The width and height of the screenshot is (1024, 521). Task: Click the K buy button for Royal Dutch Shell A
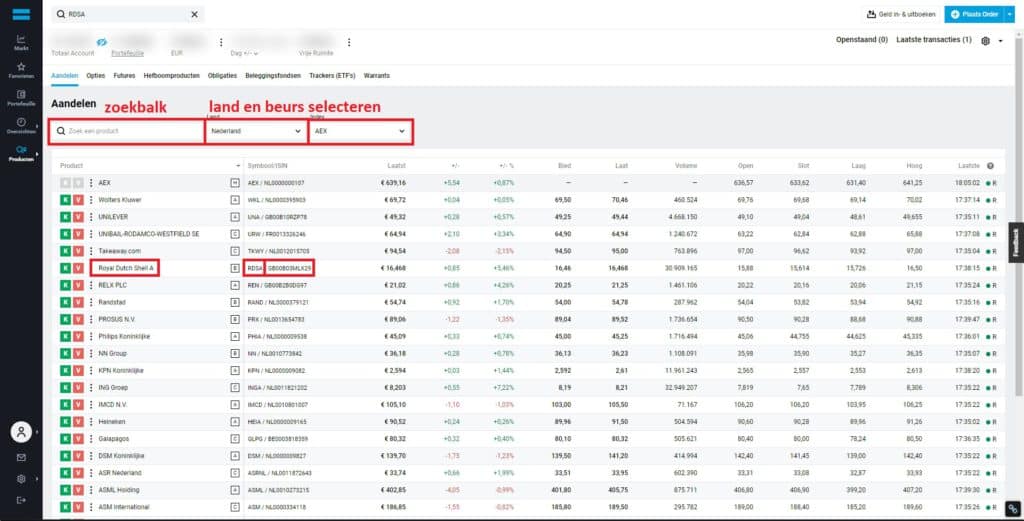[x=65, y=268]
